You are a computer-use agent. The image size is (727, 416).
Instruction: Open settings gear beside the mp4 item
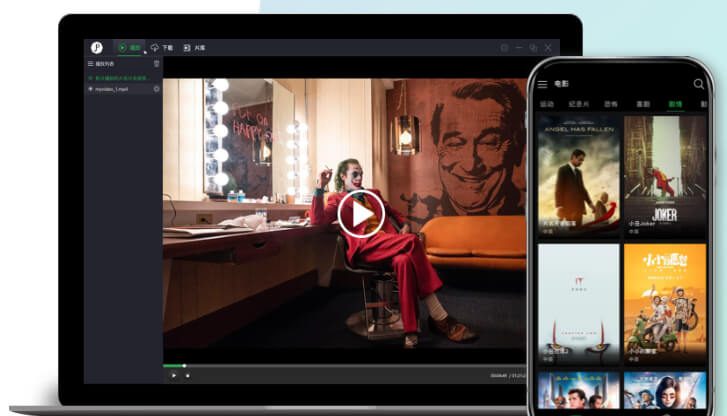click(156, 89)
